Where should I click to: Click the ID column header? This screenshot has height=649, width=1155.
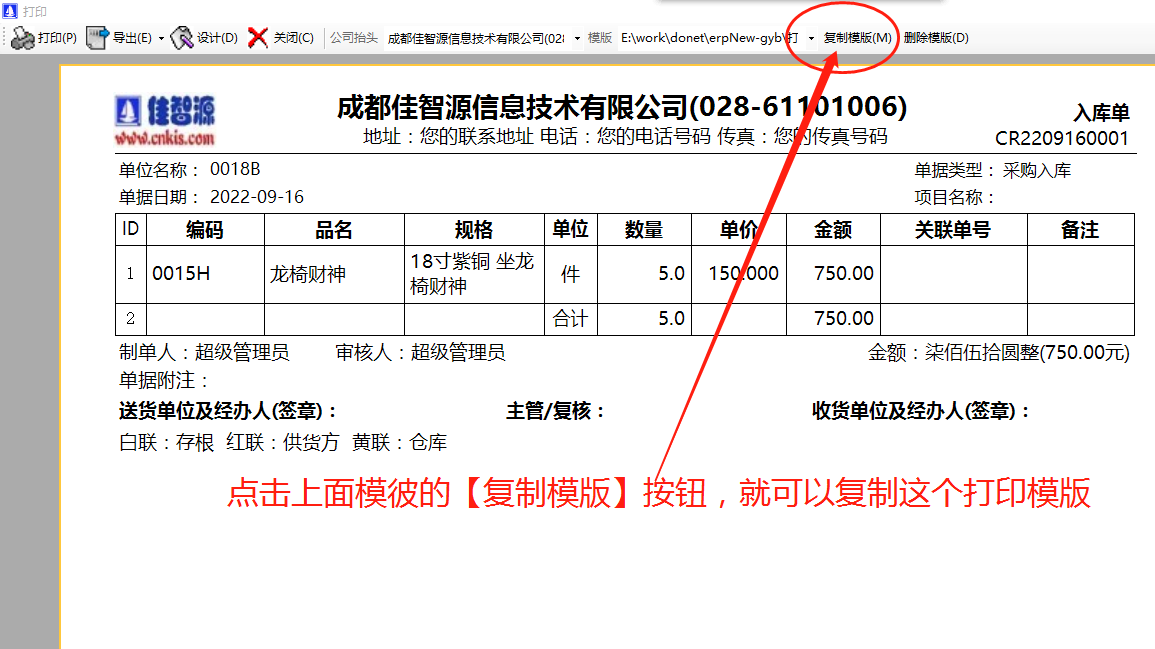130,228
